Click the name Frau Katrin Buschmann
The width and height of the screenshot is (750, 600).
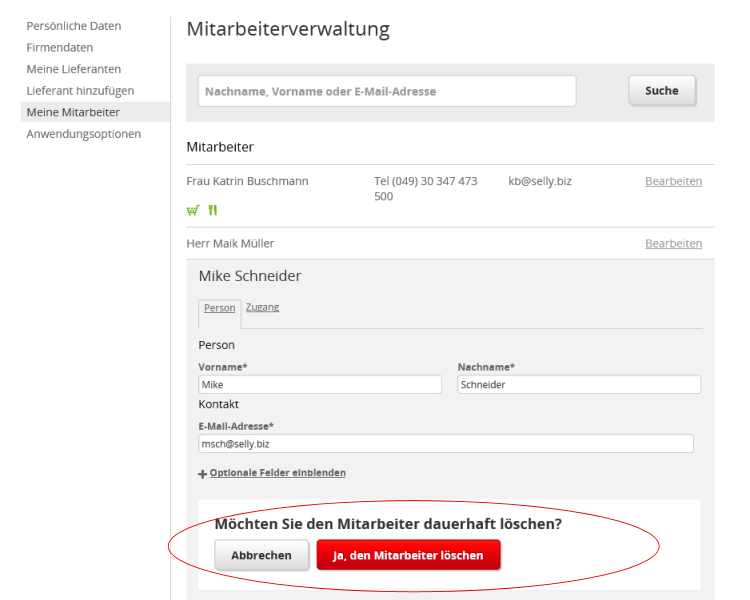(x=247, y=181)
